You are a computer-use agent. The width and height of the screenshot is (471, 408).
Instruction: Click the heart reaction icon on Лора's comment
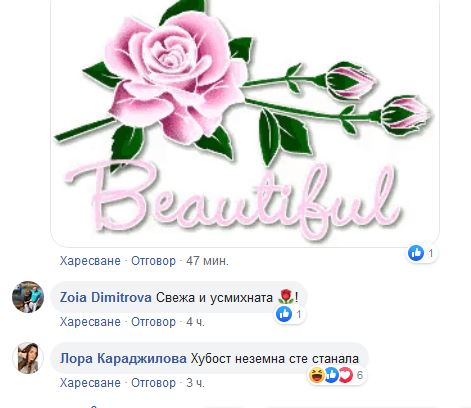pyautogui.click(x=346, y=375)
